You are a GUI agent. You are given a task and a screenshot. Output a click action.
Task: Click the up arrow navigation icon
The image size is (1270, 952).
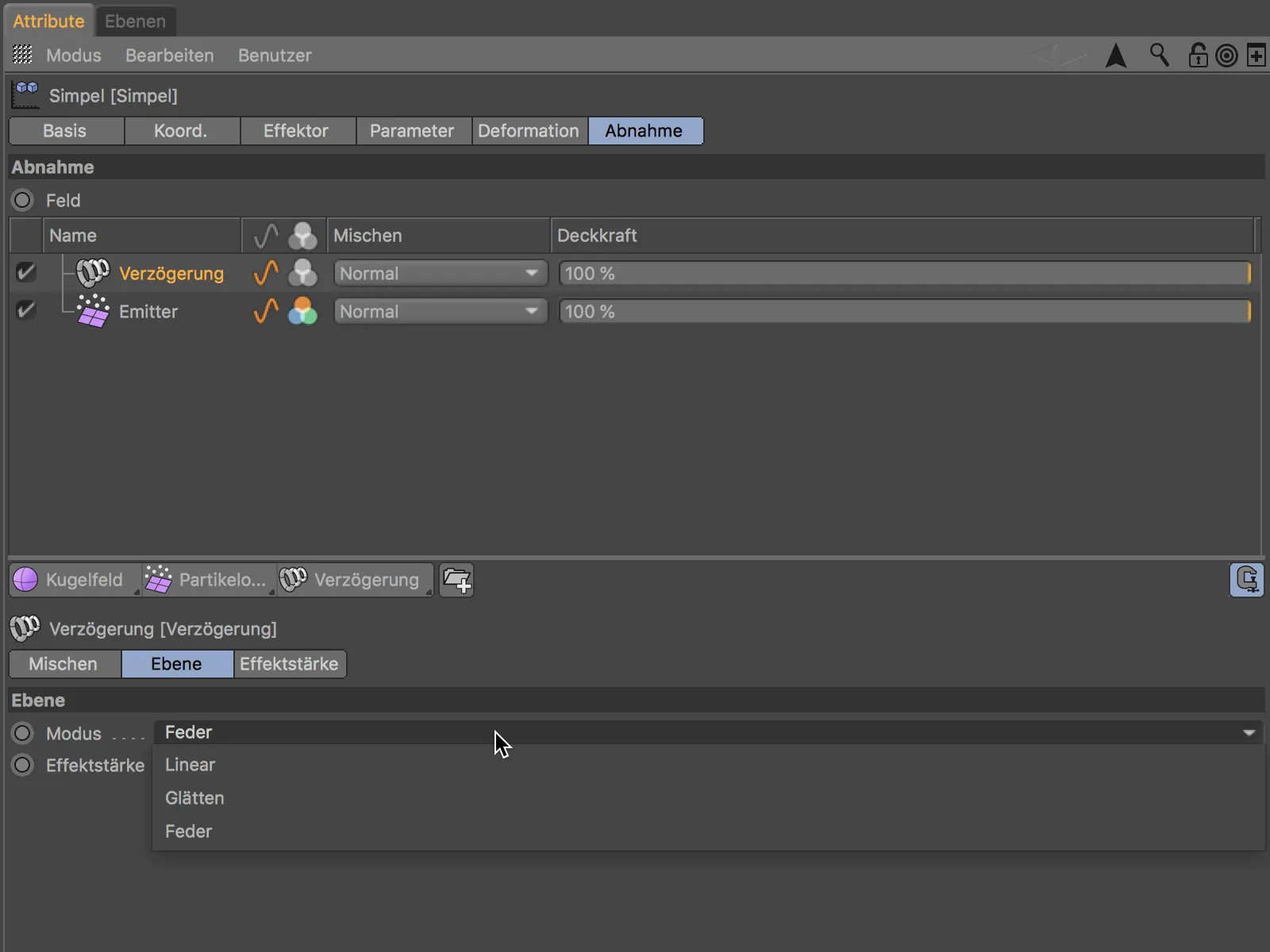pyautogui.click(x=1116, y=56)
